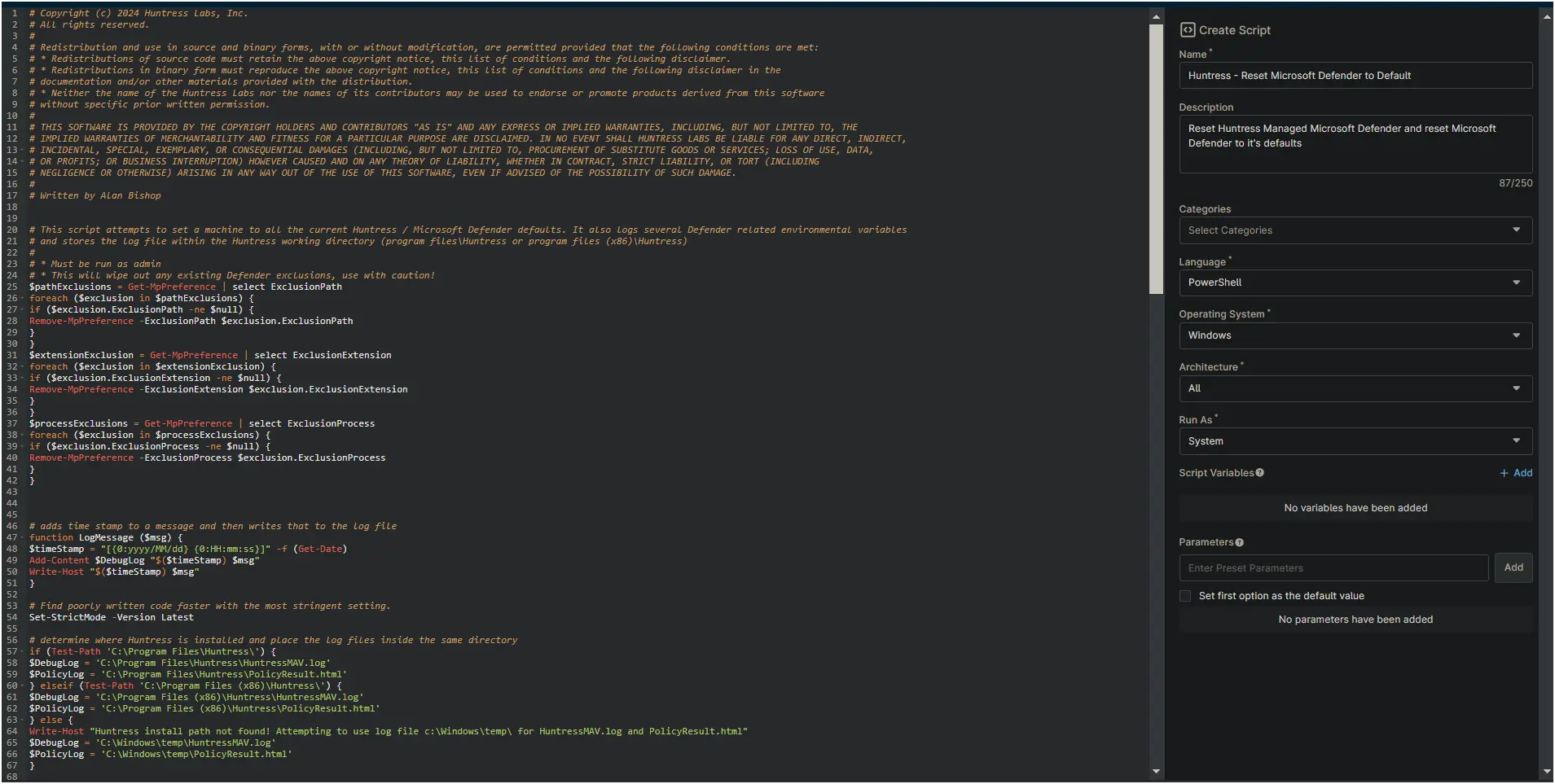Click the 'function LogMessage ($msg)' line
The image size is (1555, 784).
[106, 537]
